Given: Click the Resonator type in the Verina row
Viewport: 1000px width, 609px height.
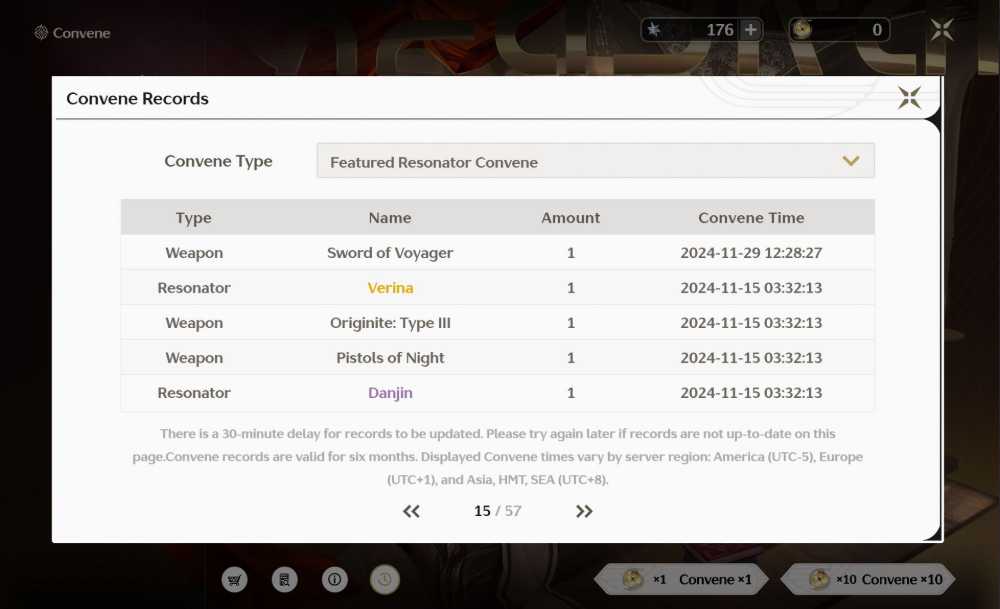Looking at the screenshot, I should coord(194,288).
